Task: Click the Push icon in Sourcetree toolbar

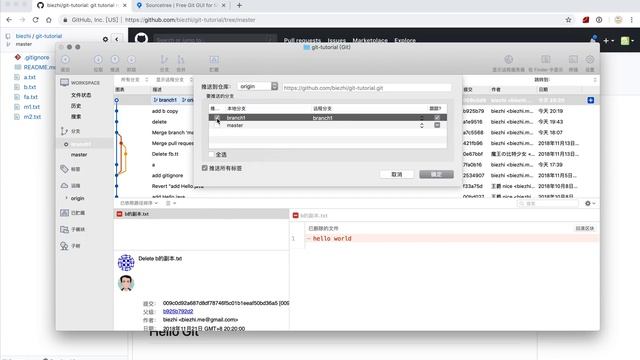Action: tap(115, 60)
